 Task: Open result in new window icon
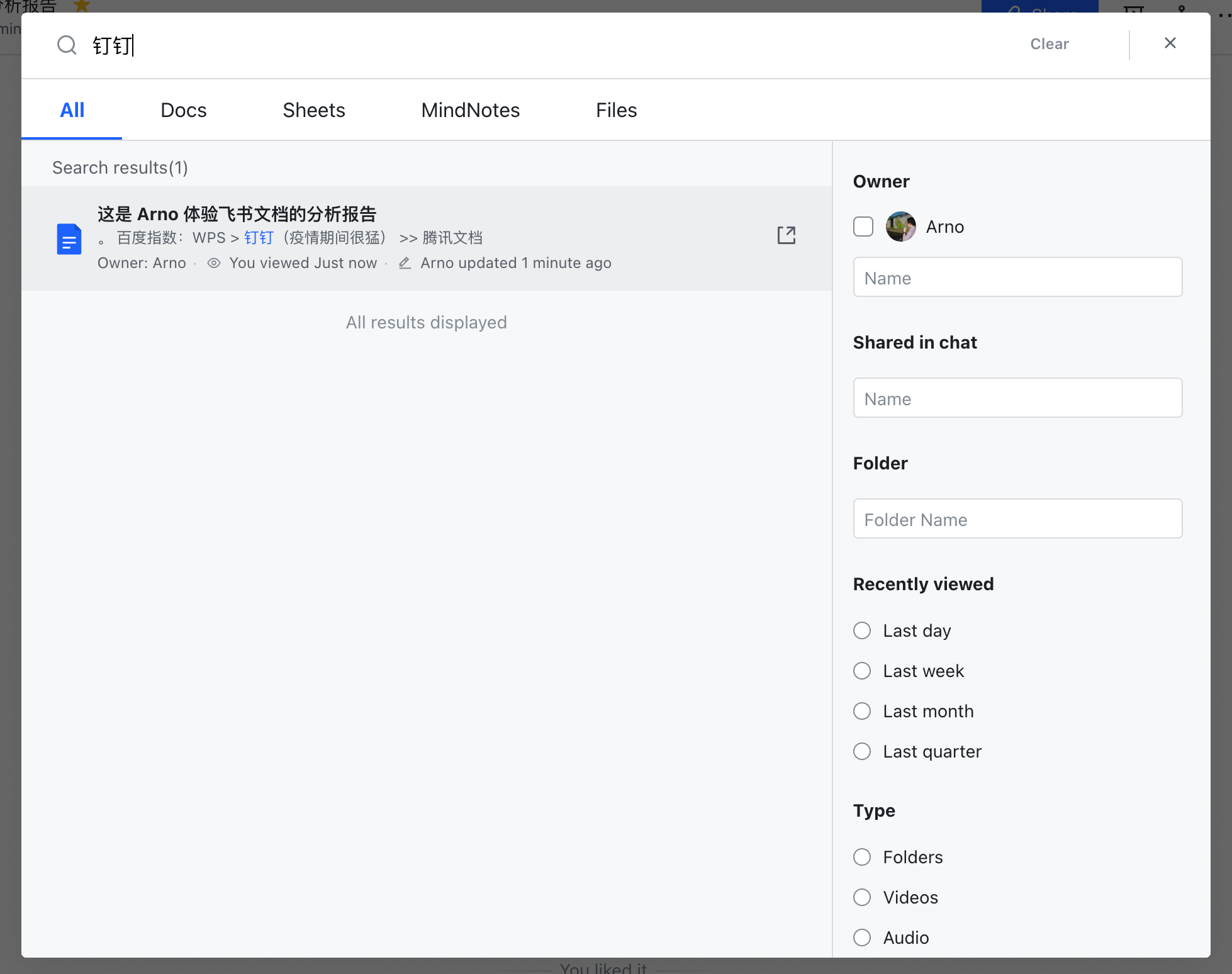(x=787, y=235)
